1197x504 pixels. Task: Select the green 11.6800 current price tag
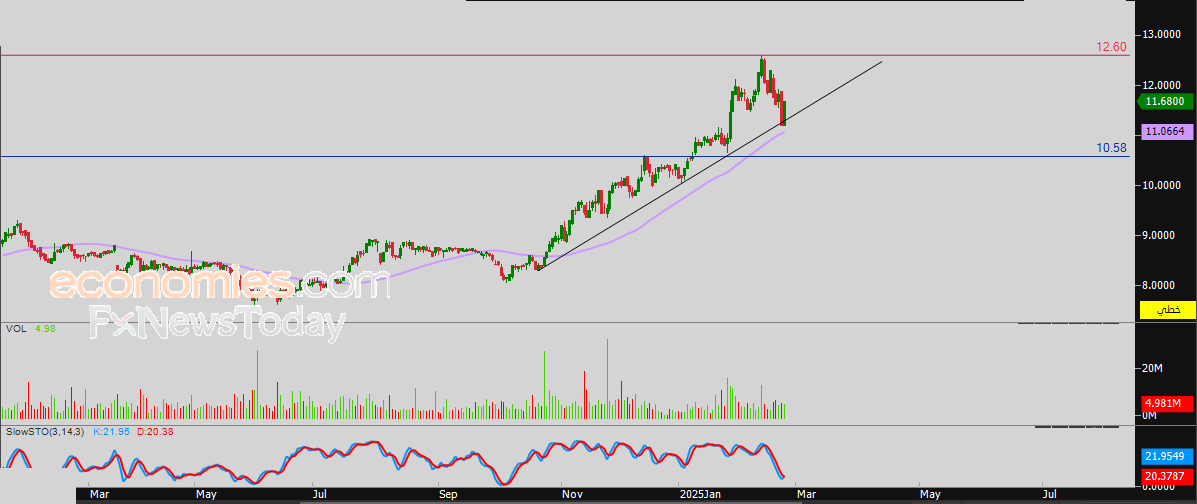(1166, 101)
